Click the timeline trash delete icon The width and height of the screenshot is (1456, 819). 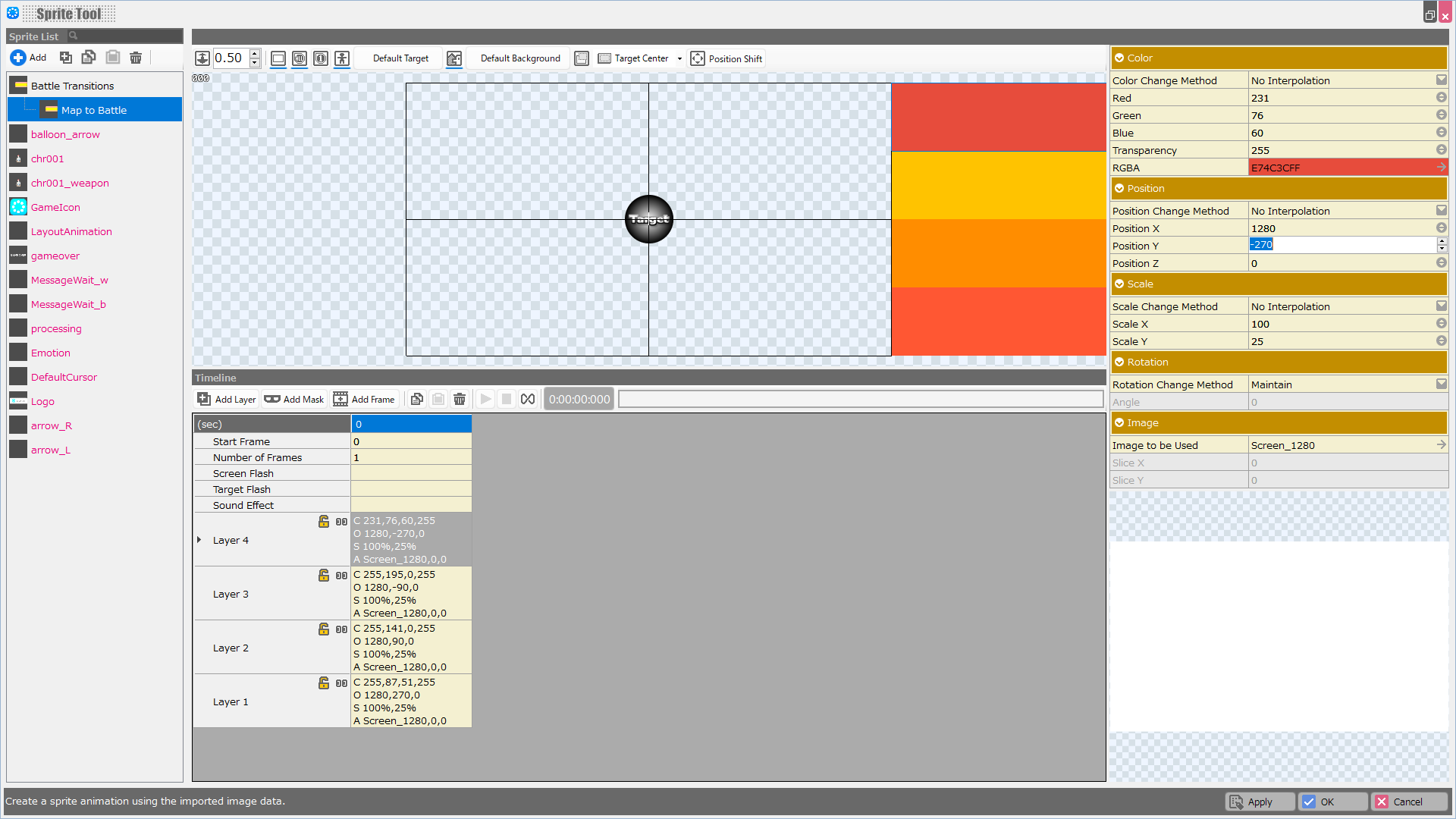click(460, 399)
